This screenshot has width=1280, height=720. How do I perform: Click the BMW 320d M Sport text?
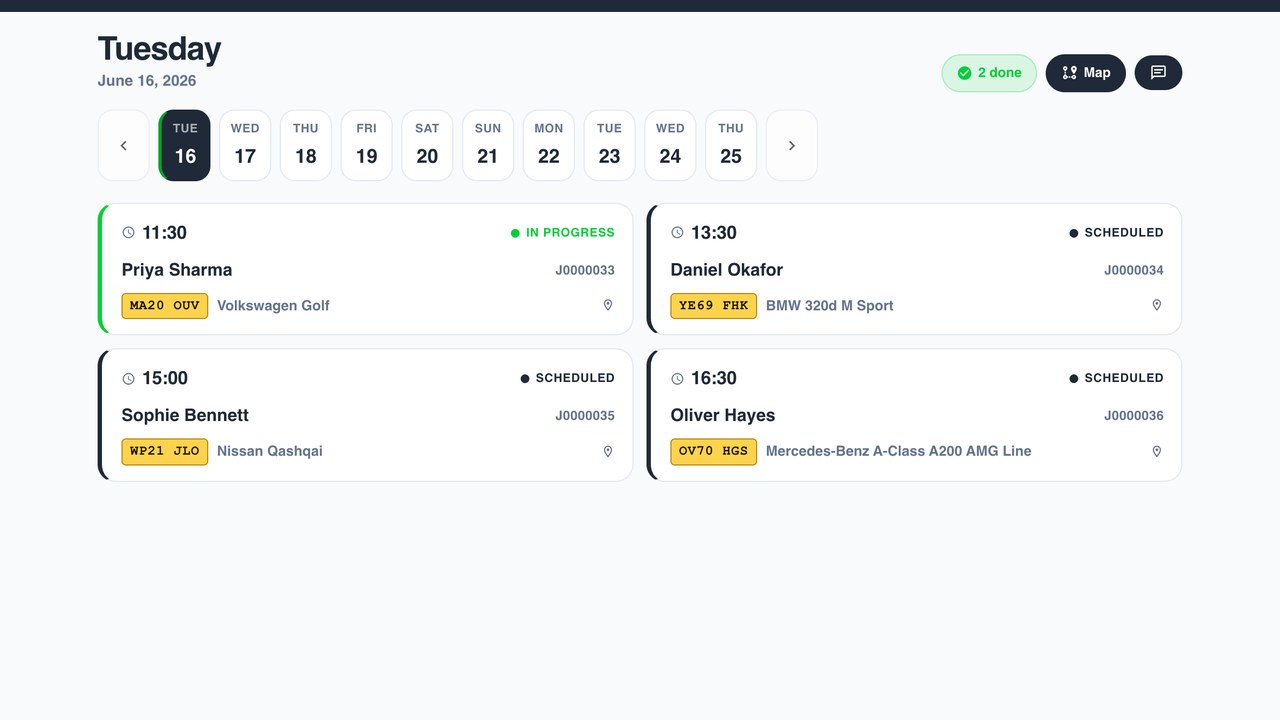(x=830, y=306)
